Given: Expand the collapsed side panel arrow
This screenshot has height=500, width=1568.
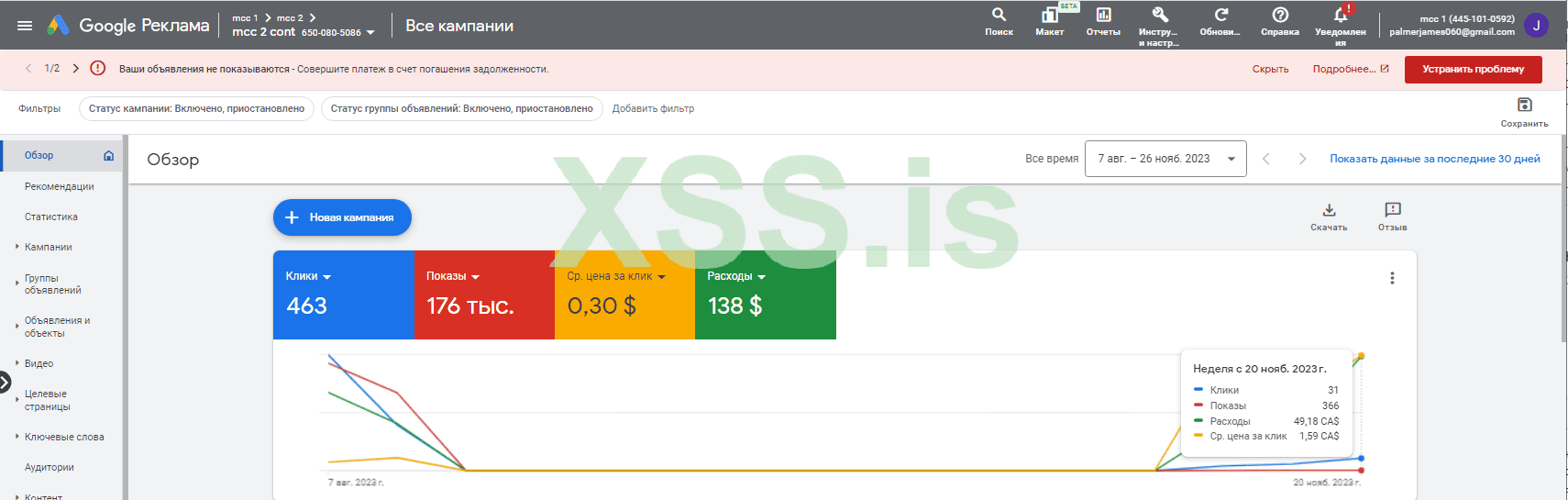Looking at the screenshot, I should pyautogui.click(x=5, y=382).
